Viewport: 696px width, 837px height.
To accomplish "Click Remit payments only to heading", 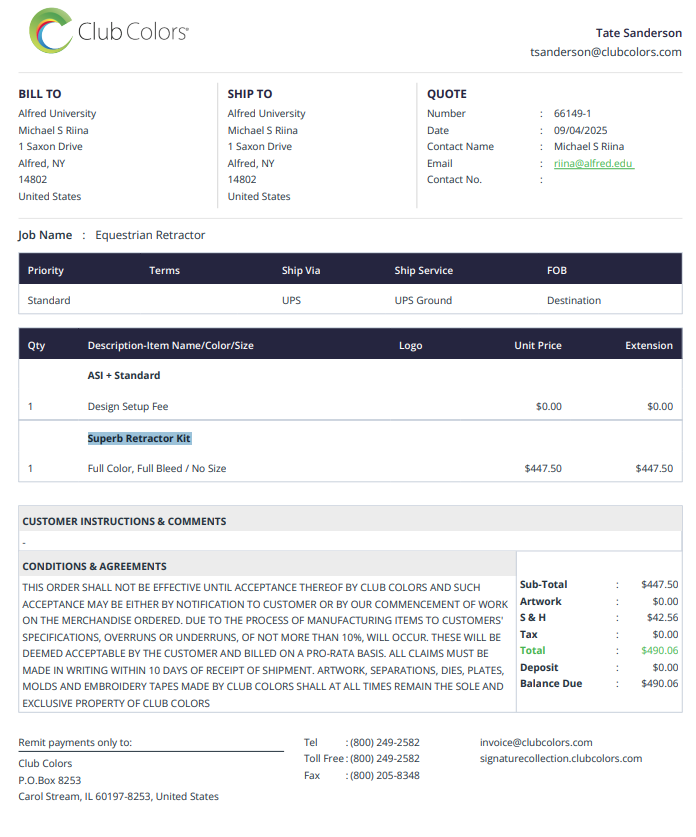I will pyautogui.click(x=75, y=742).
